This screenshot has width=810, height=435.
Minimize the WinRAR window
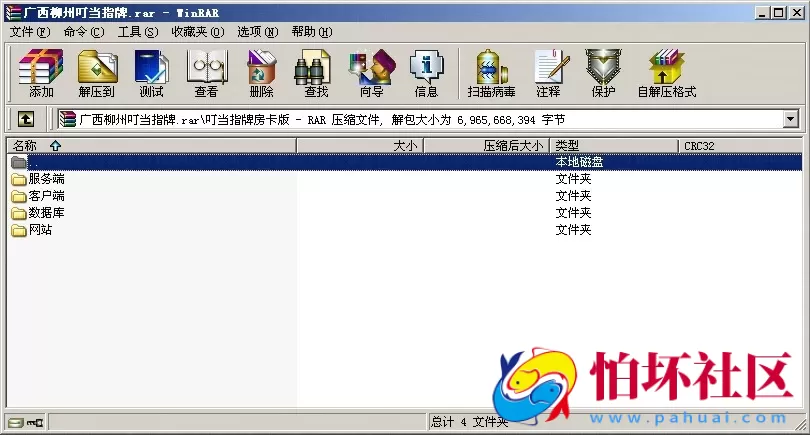[762, 13]
